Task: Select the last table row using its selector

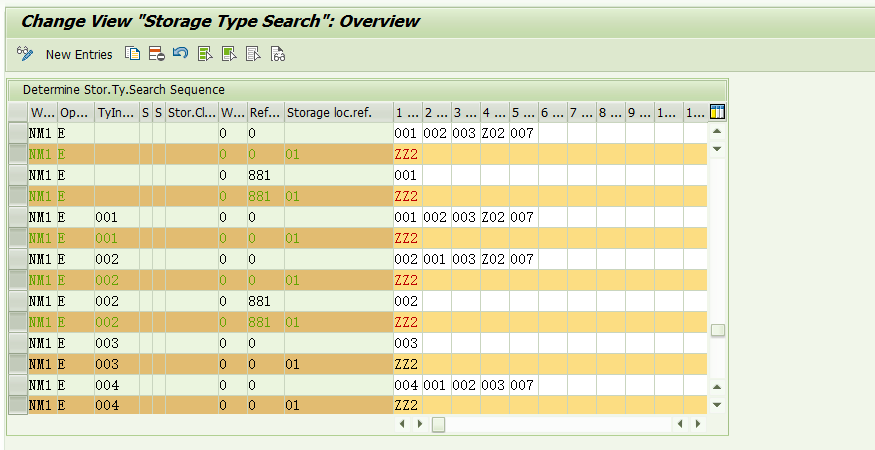Action: pyautogui.click(x=17, y=406)
